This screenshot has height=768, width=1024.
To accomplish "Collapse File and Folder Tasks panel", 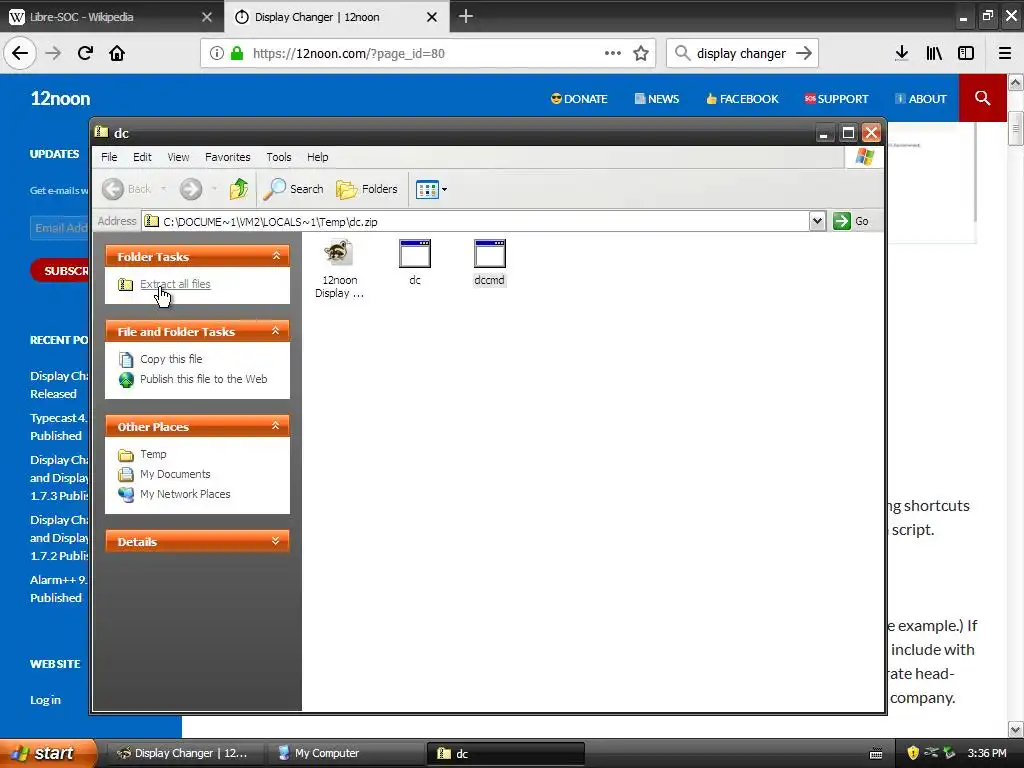I will 276,331.
